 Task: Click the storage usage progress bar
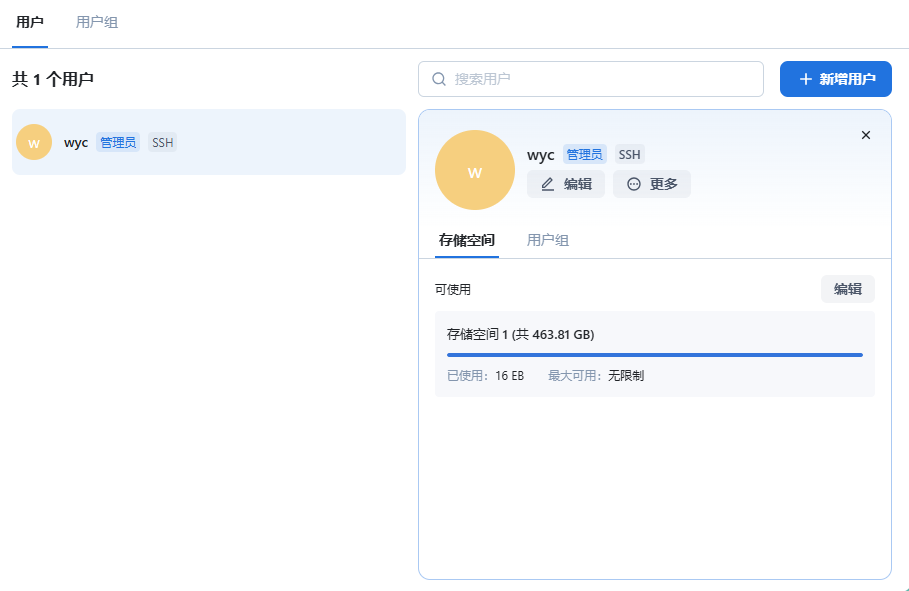click(x=655, y=355)
